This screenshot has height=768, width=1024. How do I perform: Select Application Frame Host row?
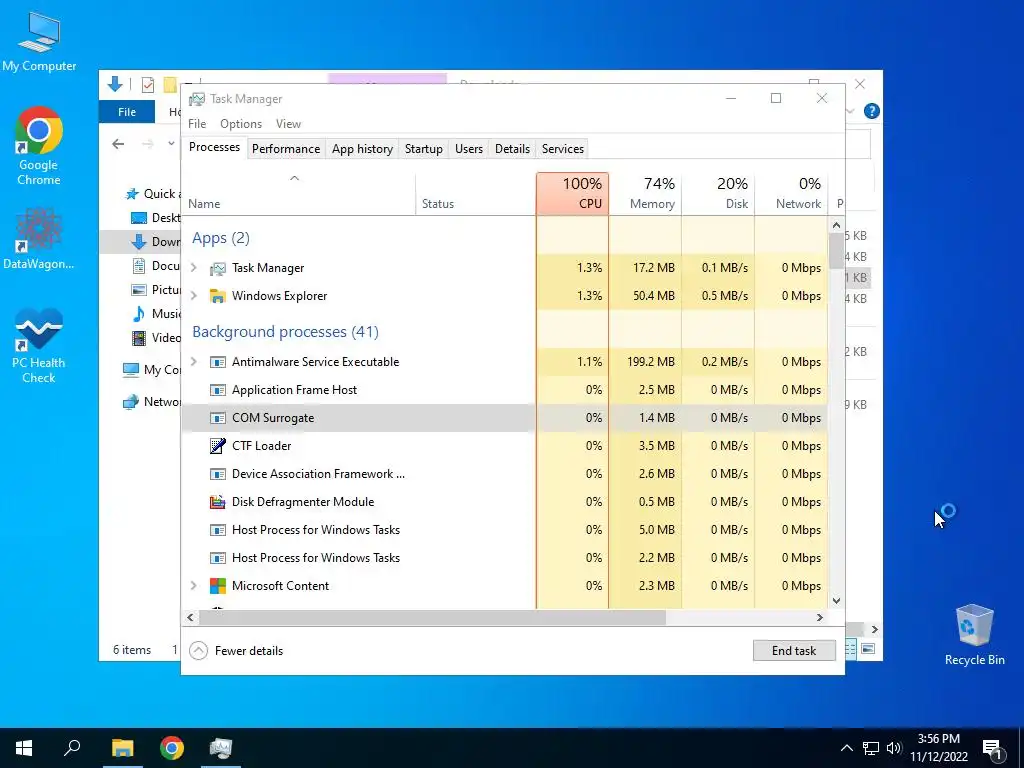505,390
